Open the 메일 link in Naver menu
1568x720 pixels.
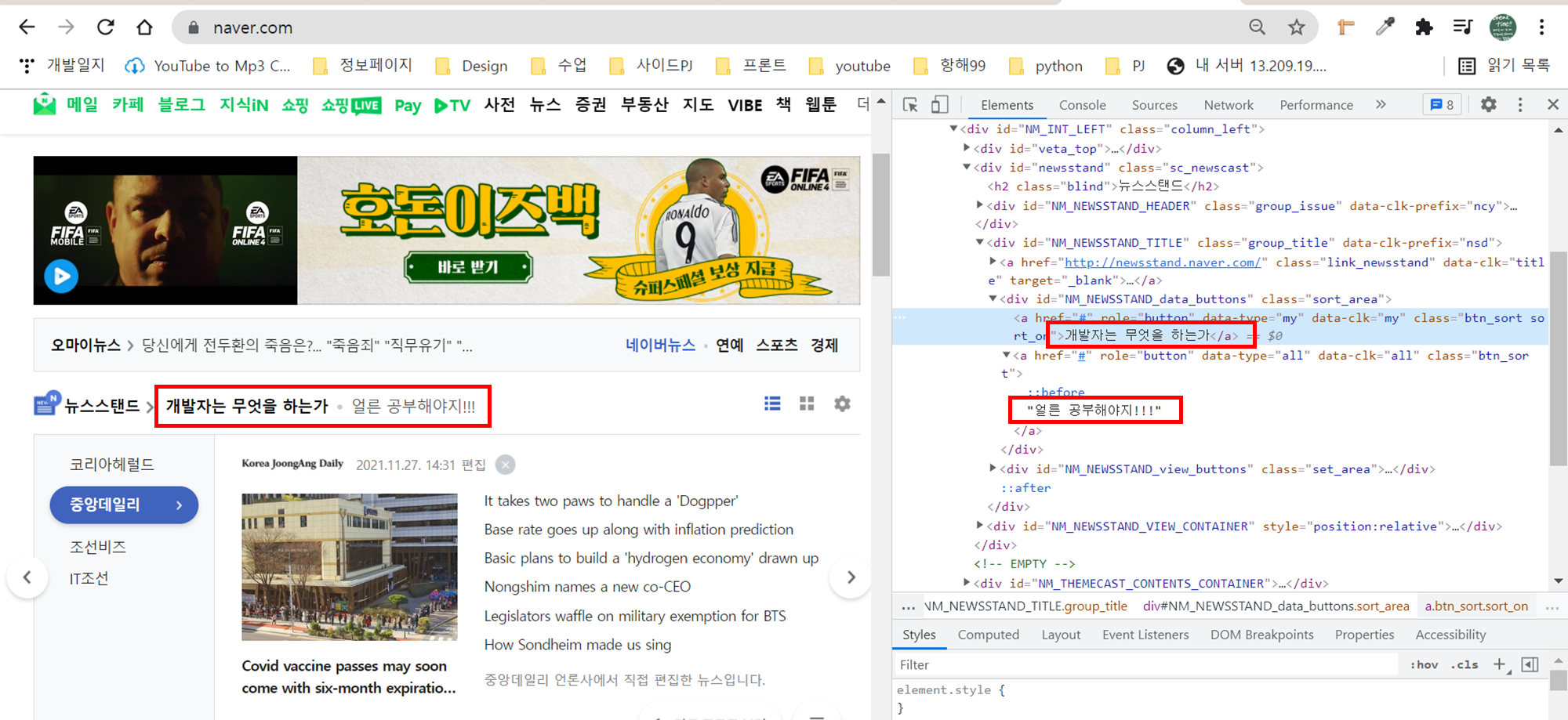tap(82, 104)
